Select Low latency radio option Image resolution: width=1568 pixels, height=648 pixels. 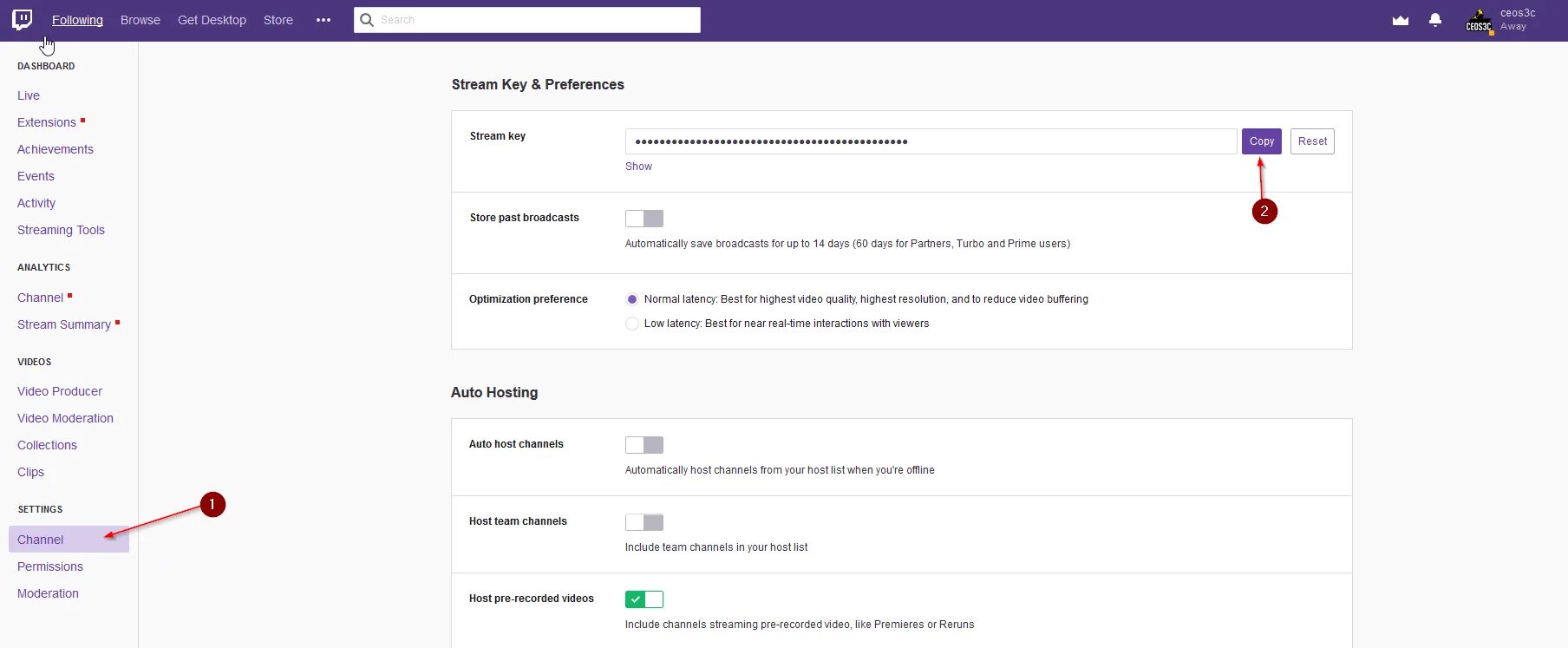632,324
